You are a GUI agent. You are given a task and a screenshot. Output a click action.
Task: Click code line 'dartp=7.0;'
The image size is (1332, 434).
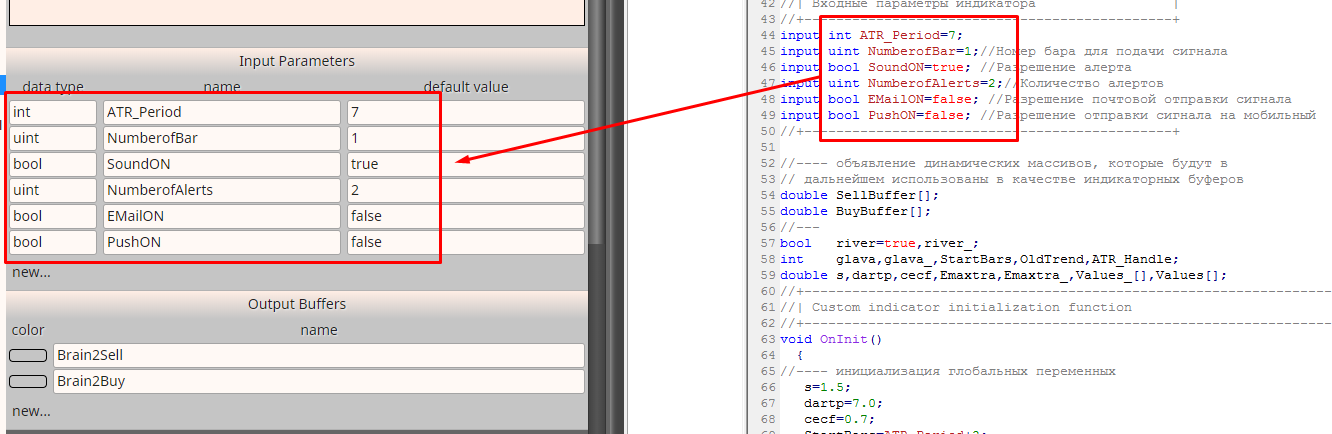[x=844, y=403]
